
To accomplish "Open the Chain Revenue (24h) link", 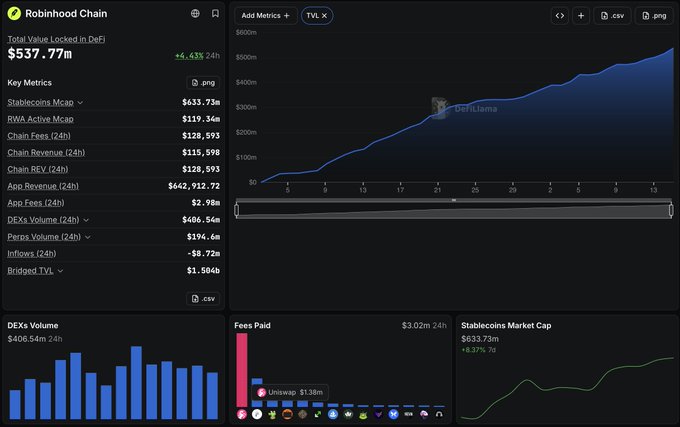I will point(46,153).
